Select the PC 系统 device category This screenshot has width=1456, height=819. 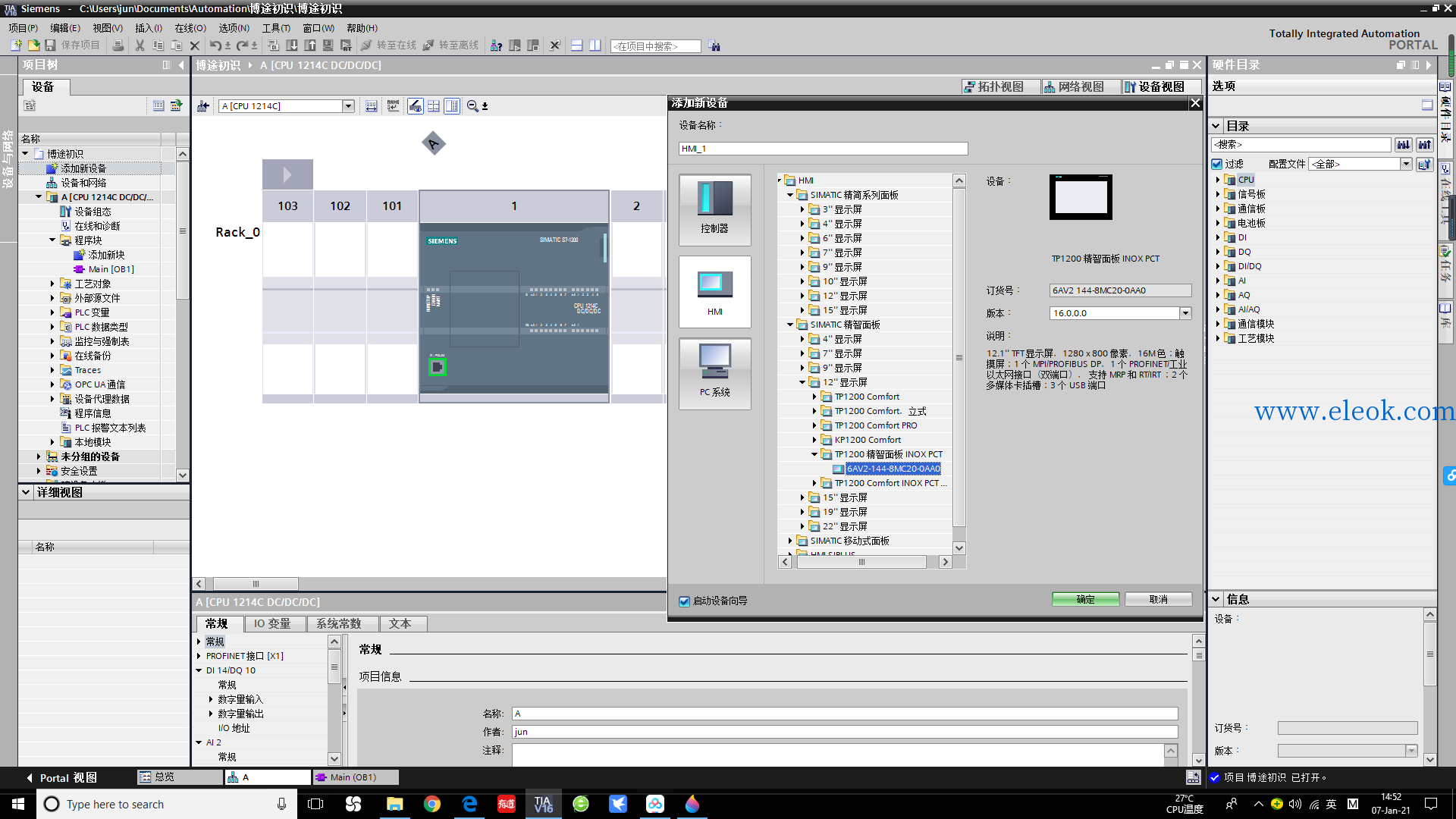coord(714,374)
